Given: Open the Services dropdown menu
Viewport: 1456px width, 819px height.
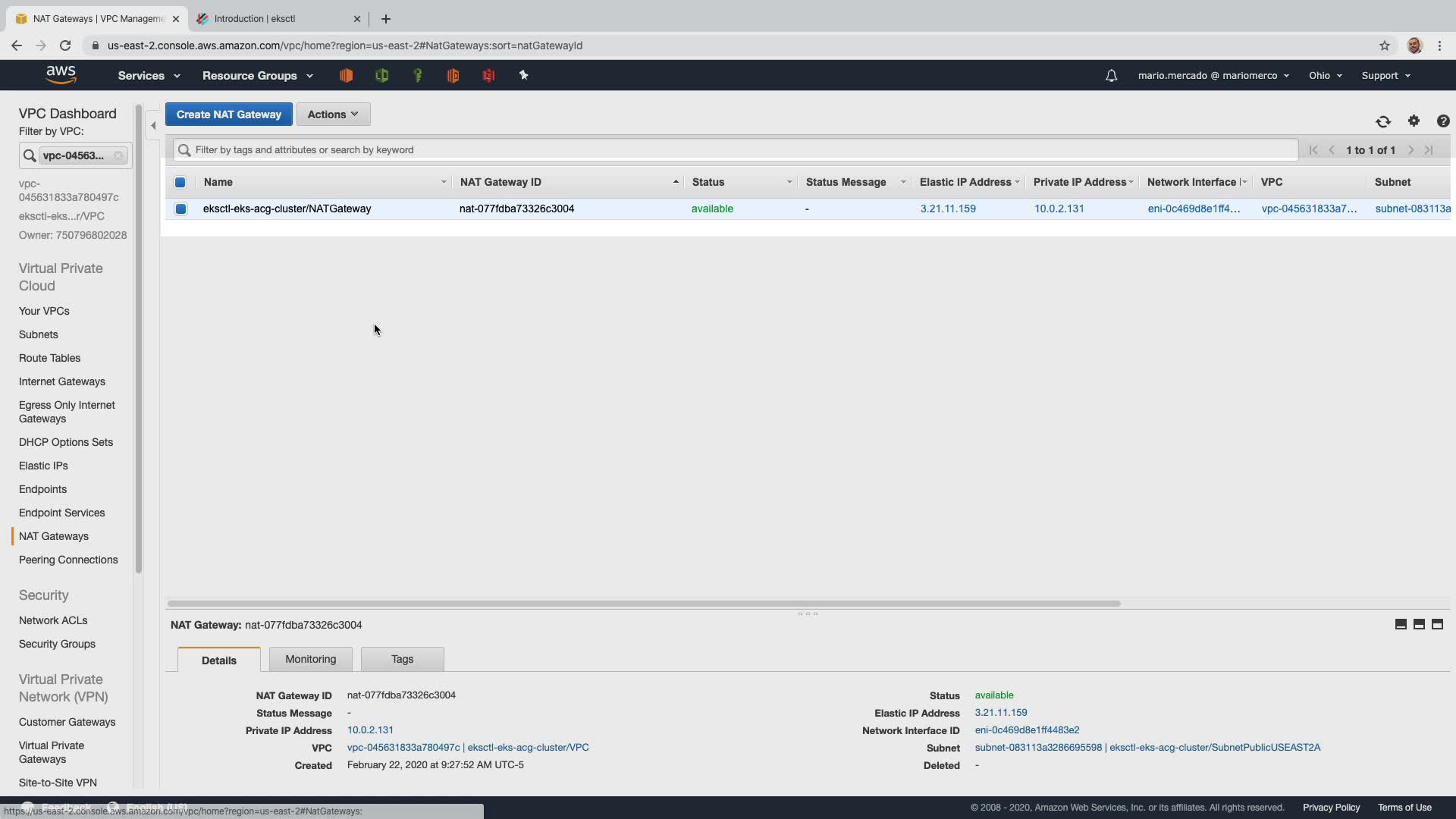Looking at the screenshot, I should (x=149, y=76).
